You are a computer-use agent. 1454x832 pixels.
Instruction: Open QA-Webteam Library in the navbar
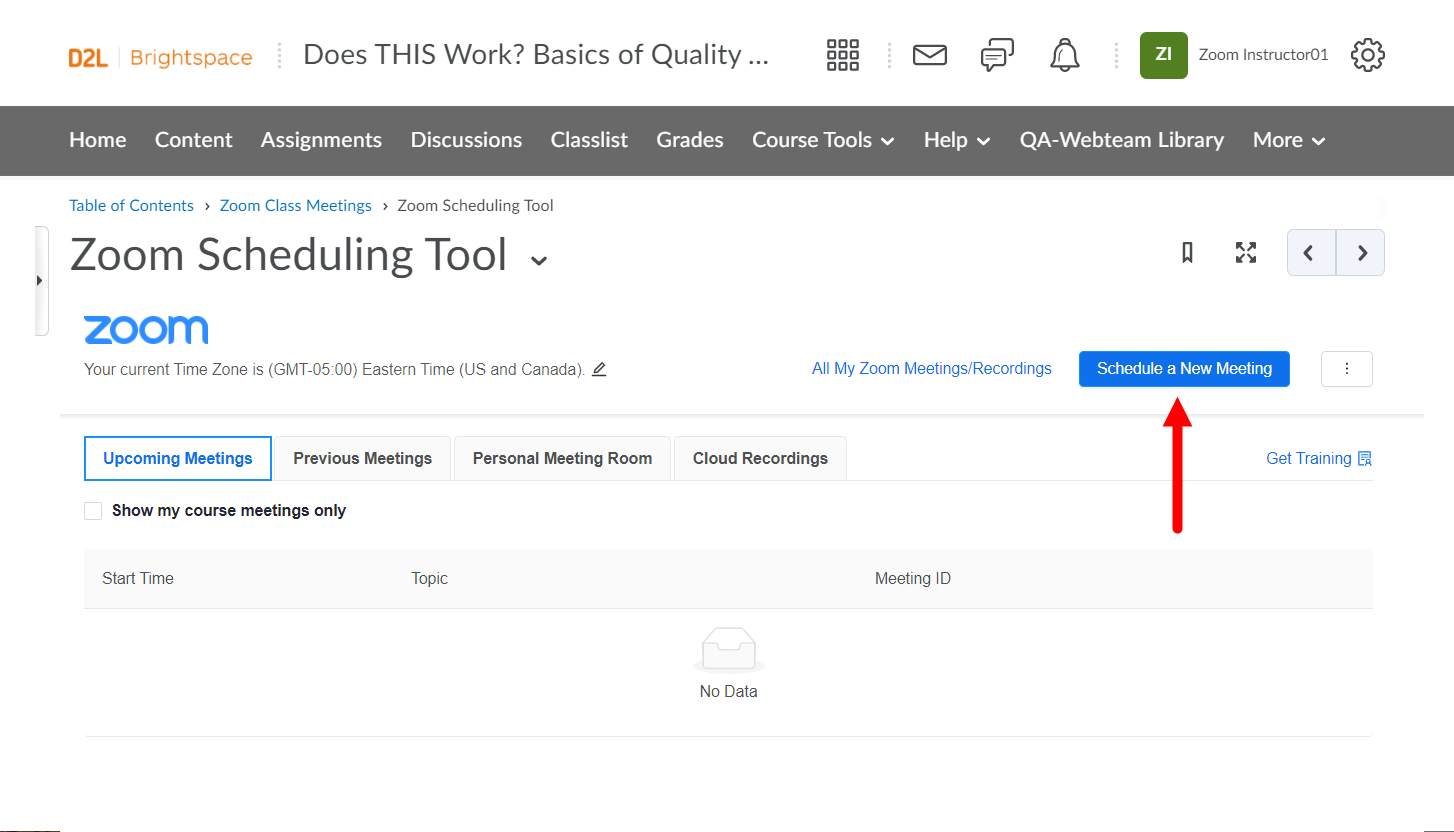(x=1122, y=140)
